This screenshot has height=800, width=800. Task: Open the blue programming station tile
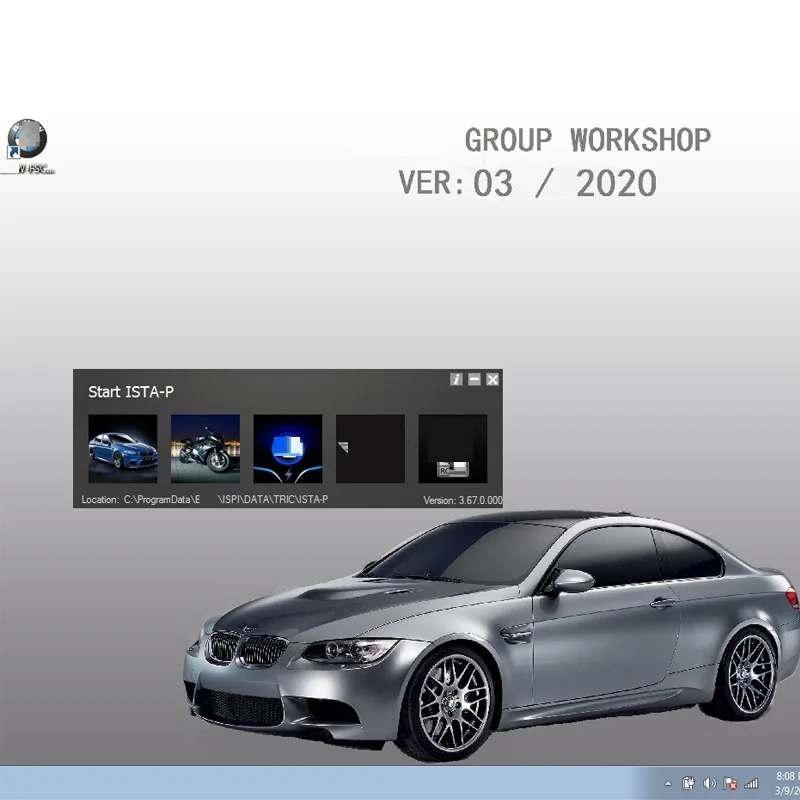coord(288,448)
